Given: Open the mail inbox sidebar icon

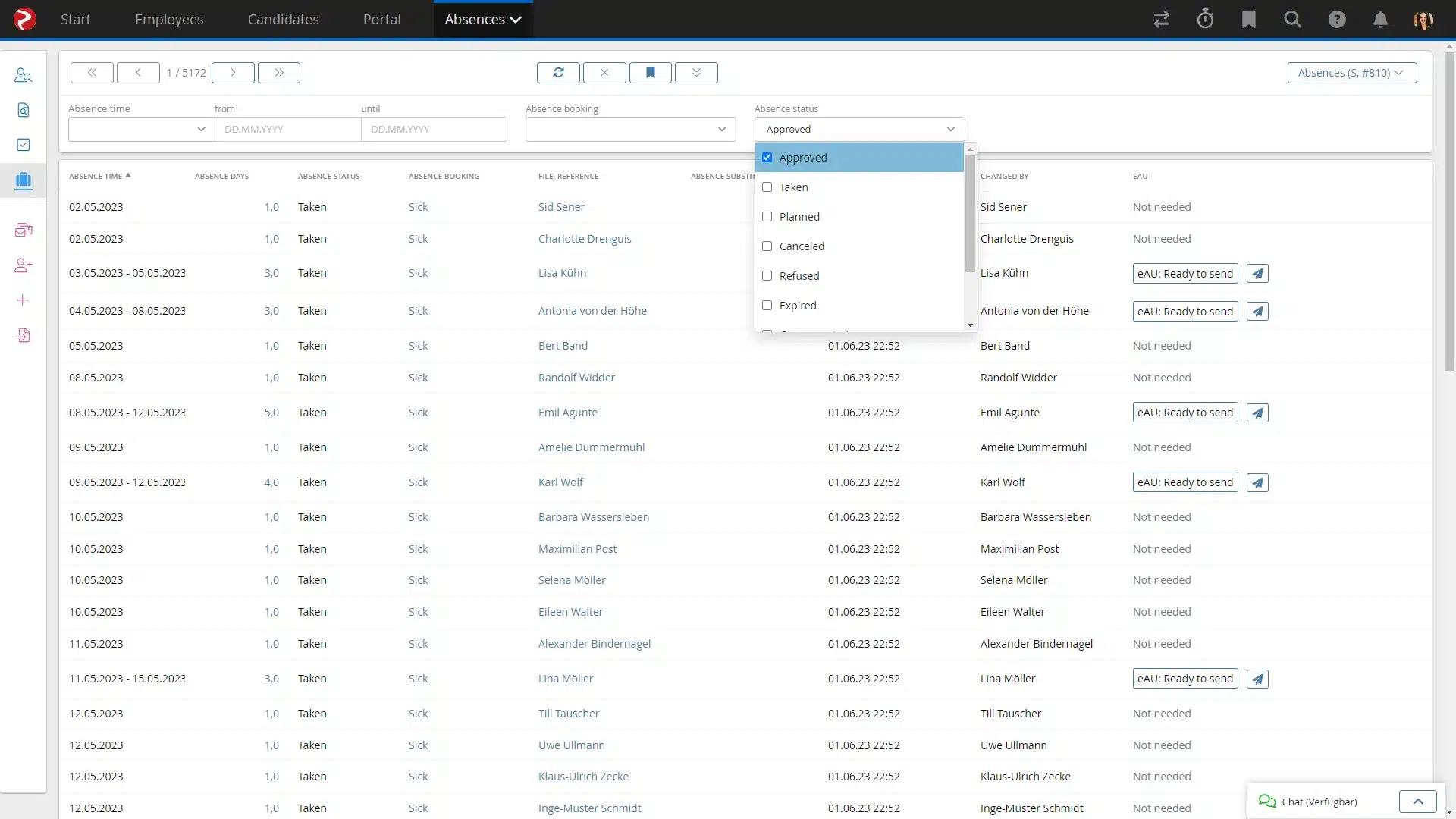Looking at the screenshot, I should [x=23, y=230].
